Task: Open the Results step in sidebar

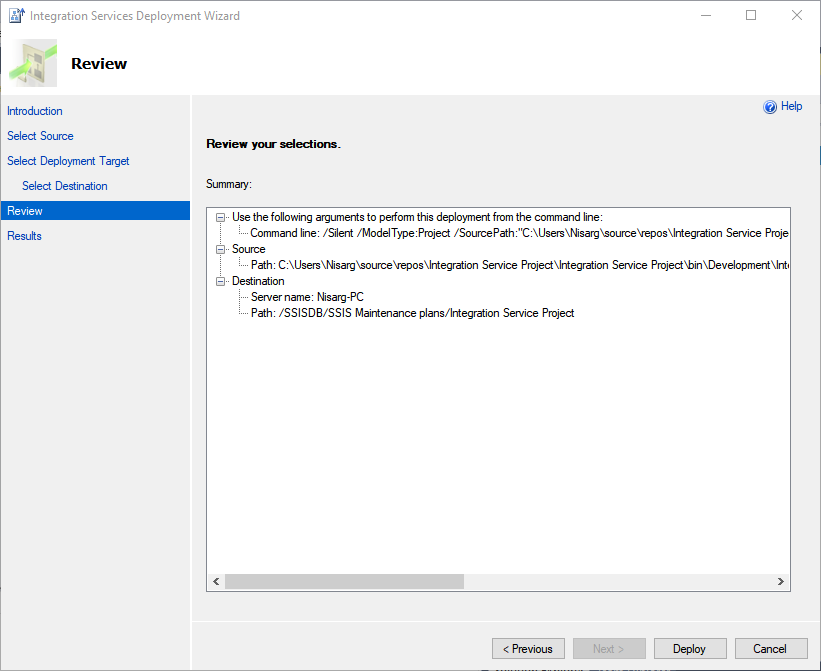Action: (25, 236)
